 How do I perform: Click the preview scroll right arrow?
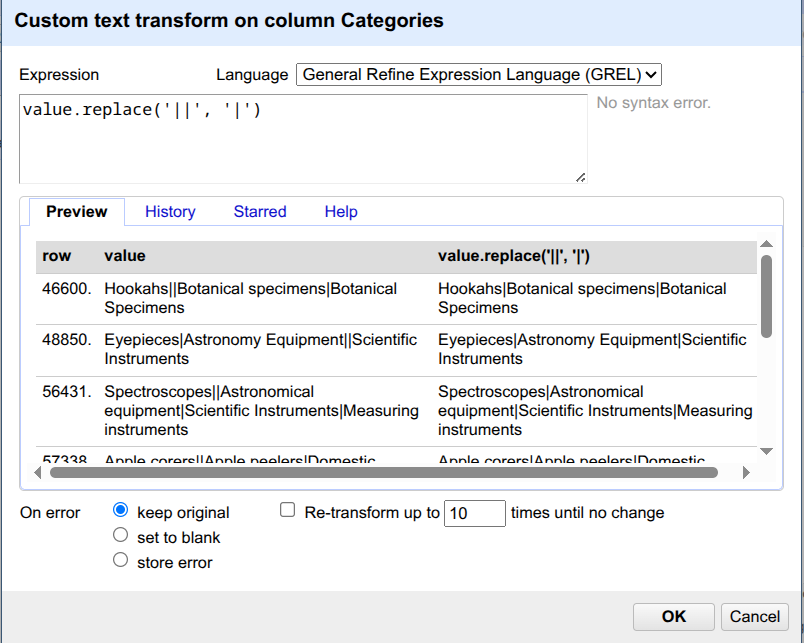743,472
